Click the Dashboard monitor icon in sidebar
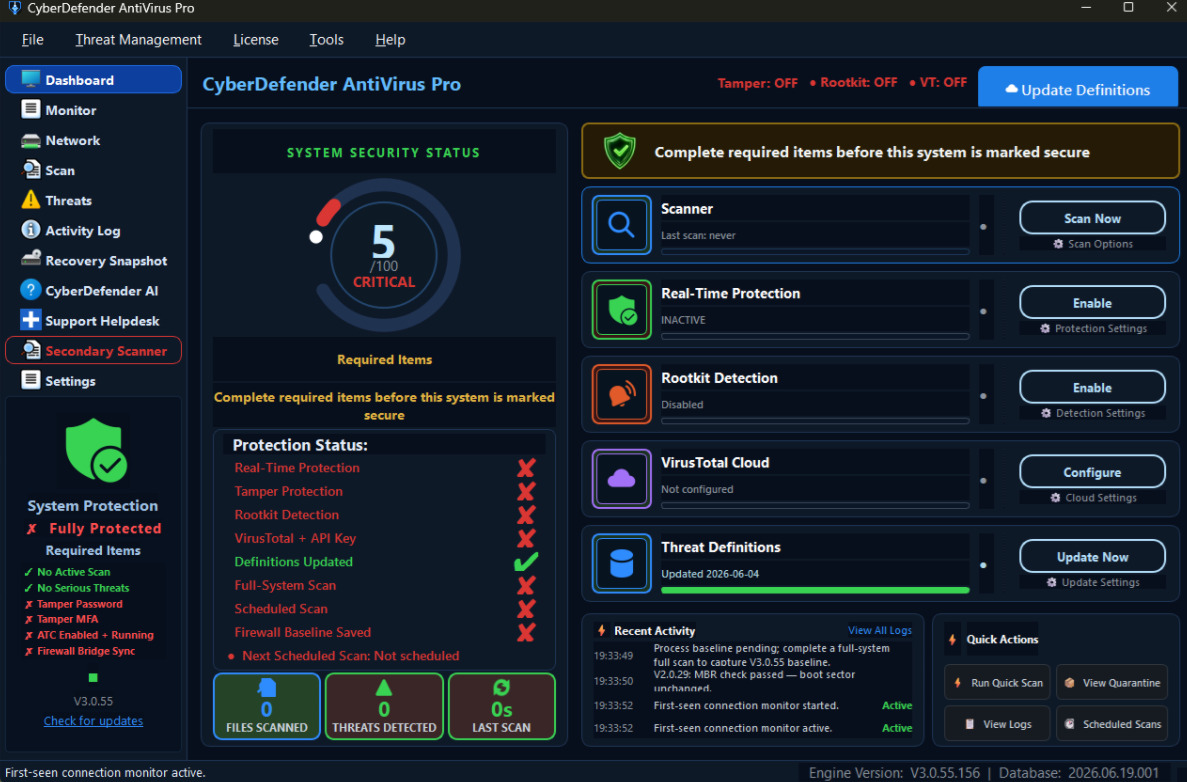1187x782 pixels. [30, 79]
